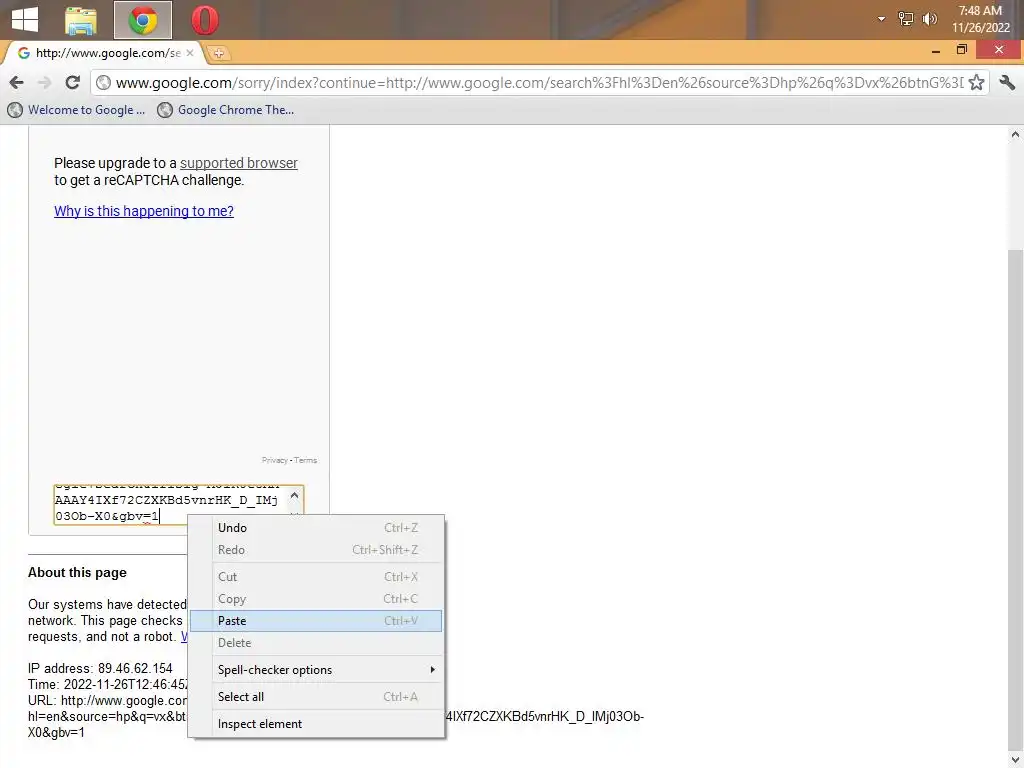Bookmark this page with the star

(976, 82)
